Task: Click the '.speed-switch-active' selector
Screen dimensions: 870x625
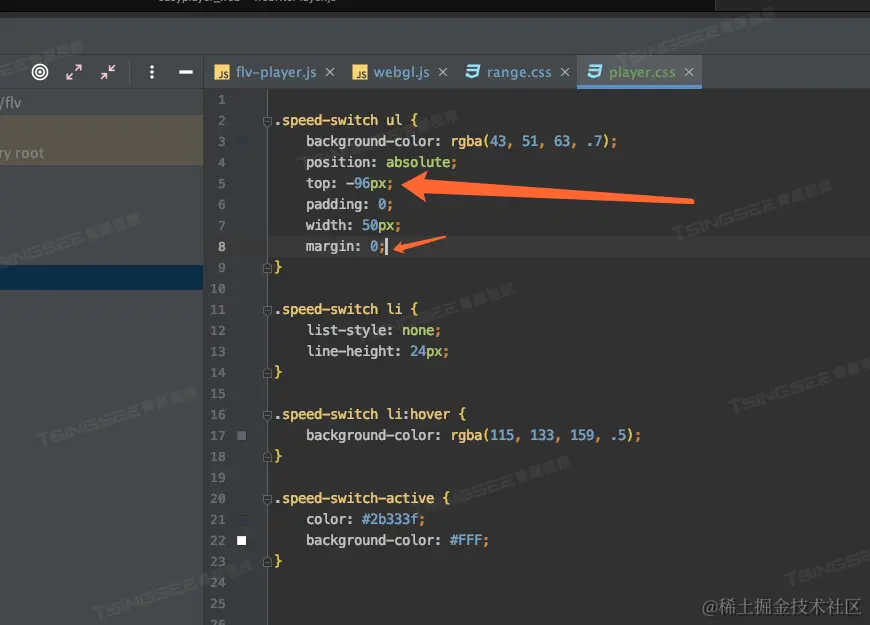Action: pos(354,498)
